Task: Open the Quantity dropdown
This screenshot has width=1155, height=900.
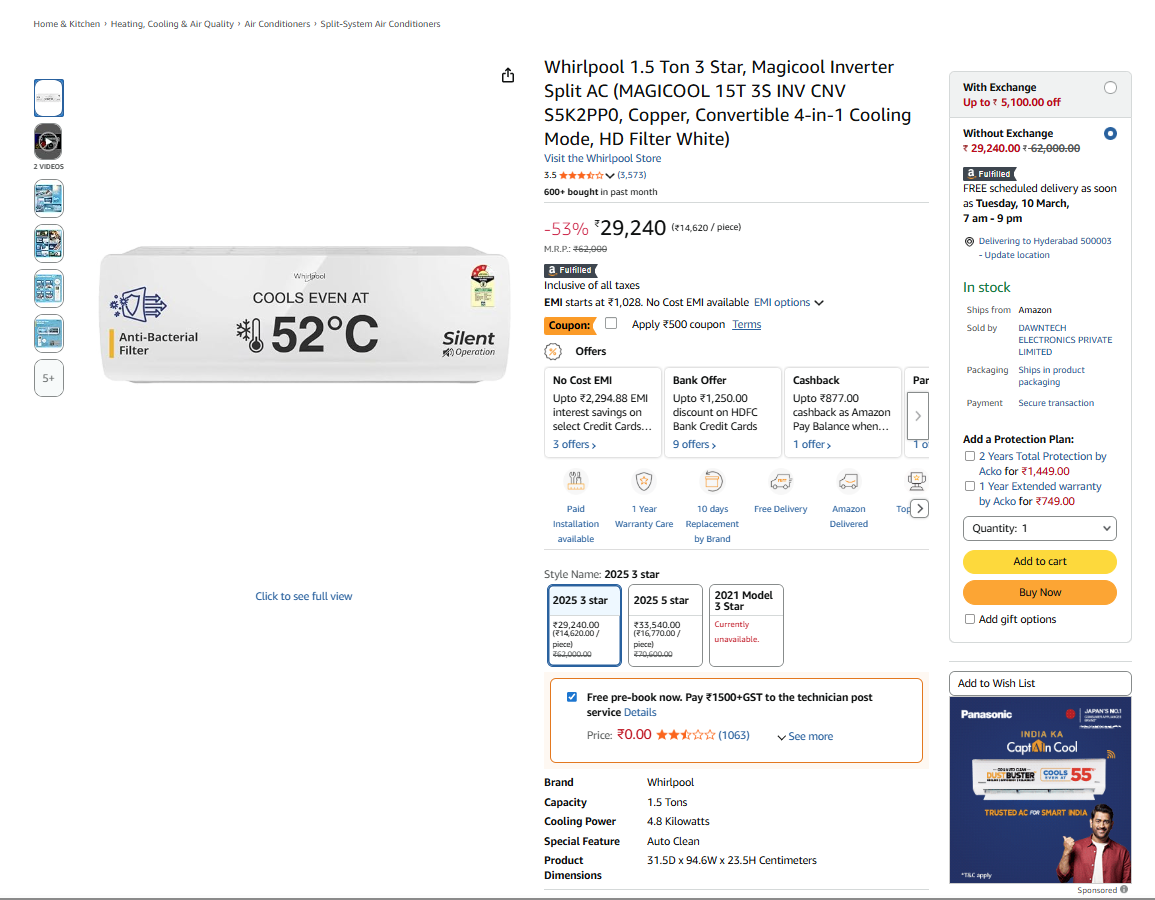Action: 1039,528
